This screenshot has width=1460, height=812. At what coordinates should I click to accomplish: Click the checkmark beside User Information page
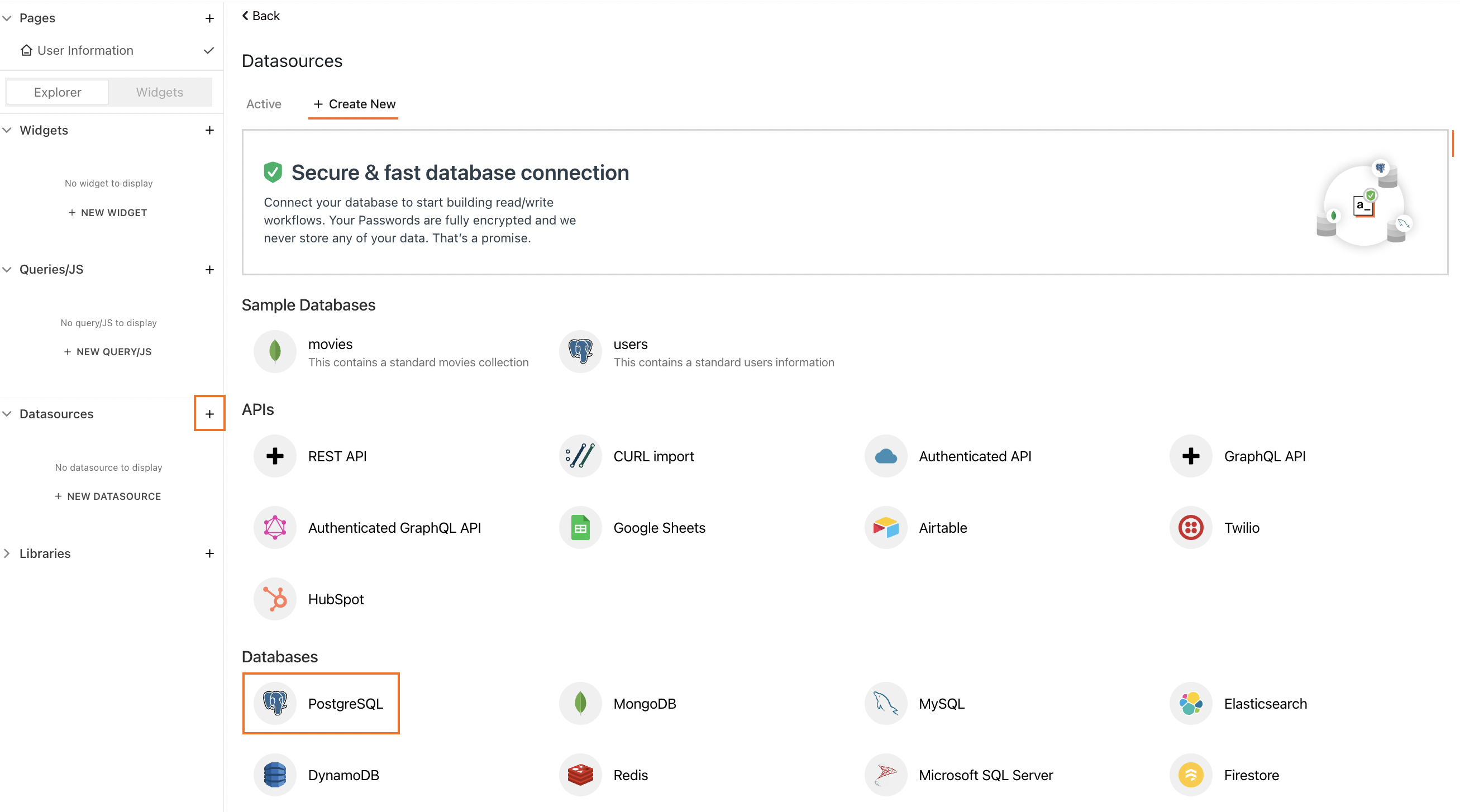pyautogui.click(x=208, y=50)
